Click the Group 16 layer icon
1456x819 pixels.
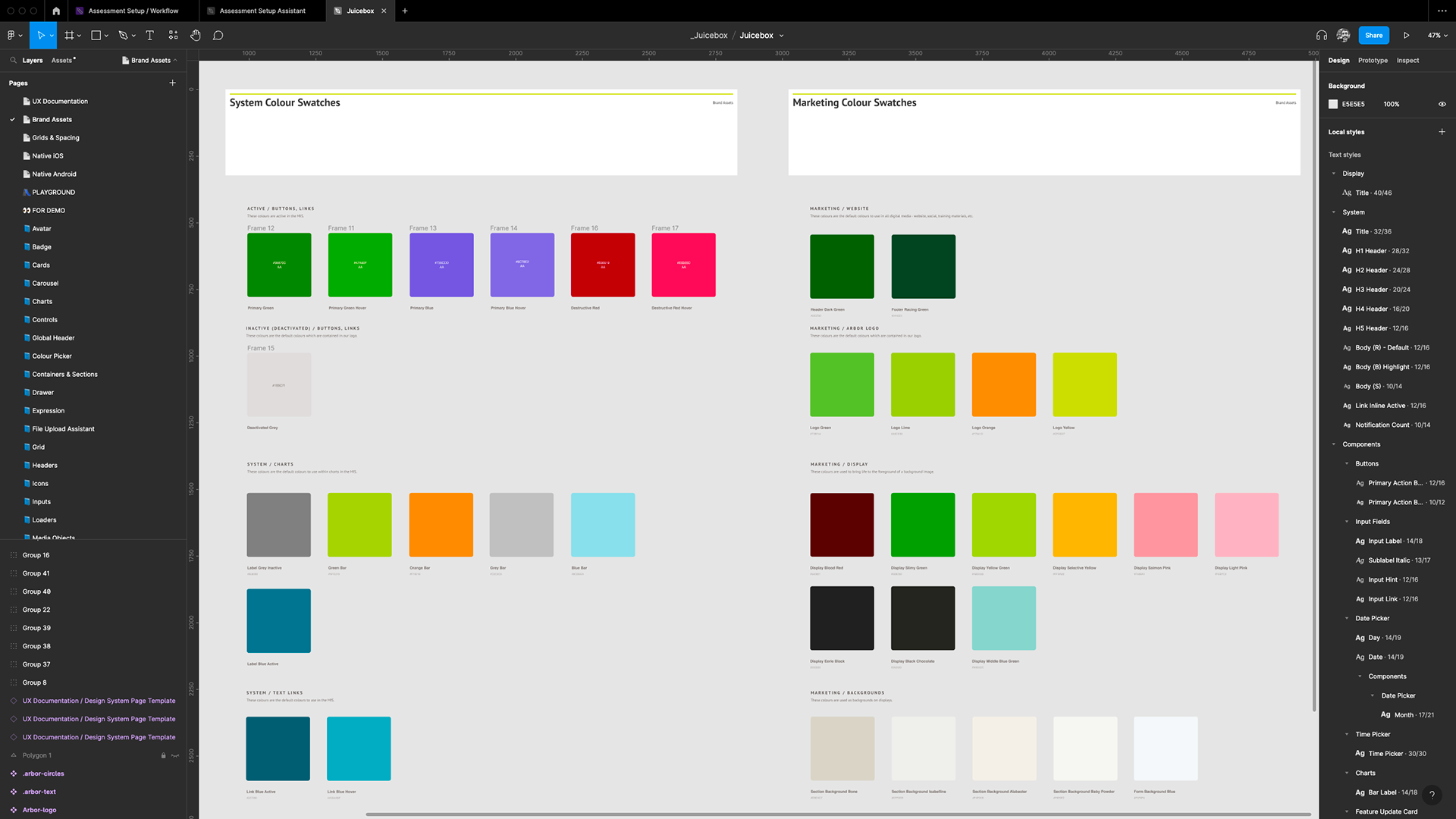coord(14,555)
